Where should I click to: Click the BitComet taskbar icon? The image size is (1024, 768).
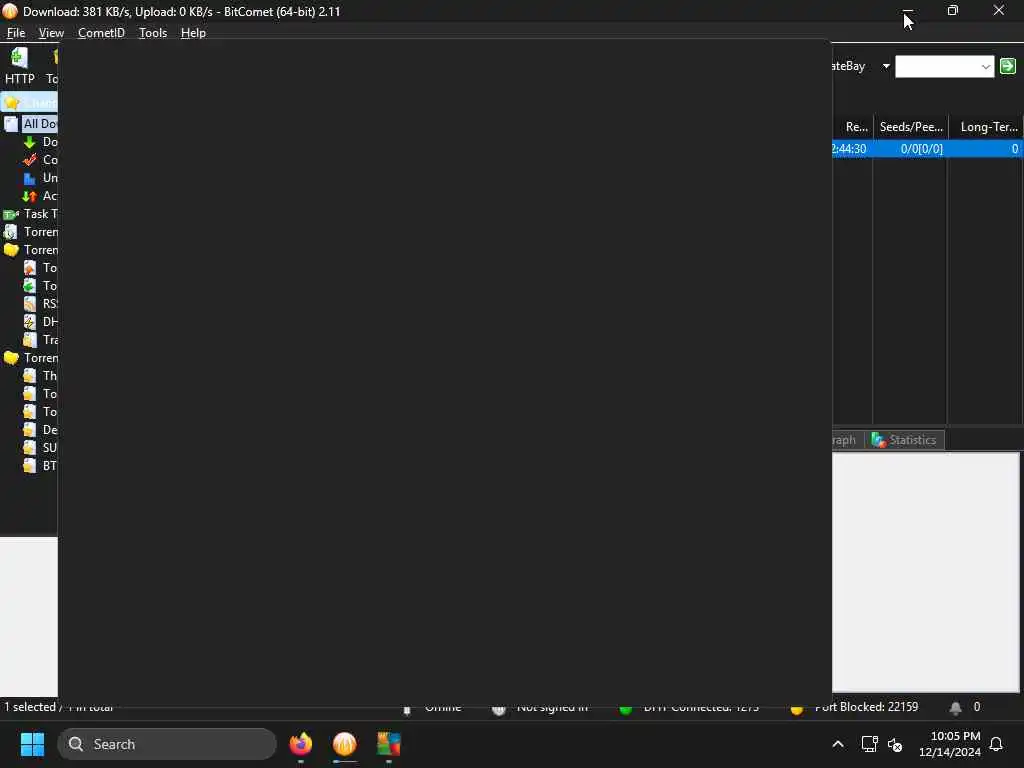(x=345, y=744)
